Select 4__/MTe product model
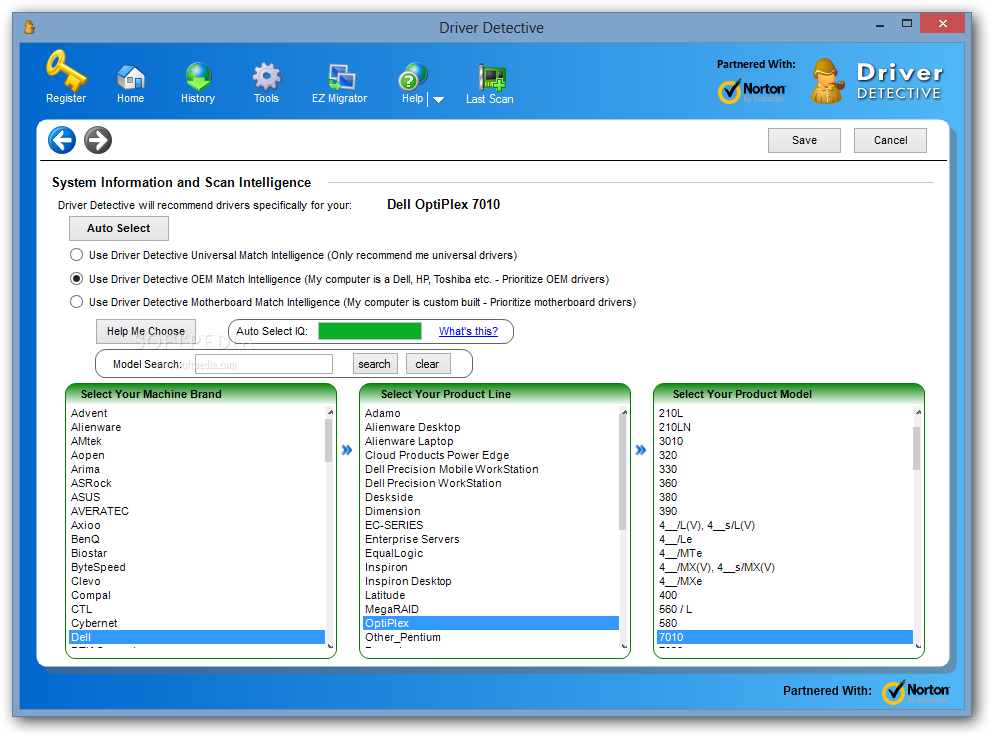 pos(785,553)
